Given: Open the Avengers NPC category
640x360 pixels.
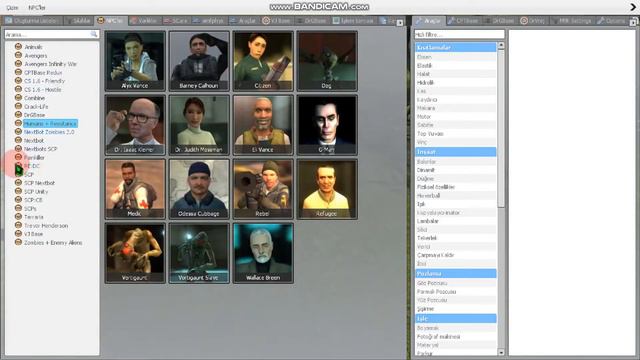Looking at the screenshot, I should tap(36, 56).
